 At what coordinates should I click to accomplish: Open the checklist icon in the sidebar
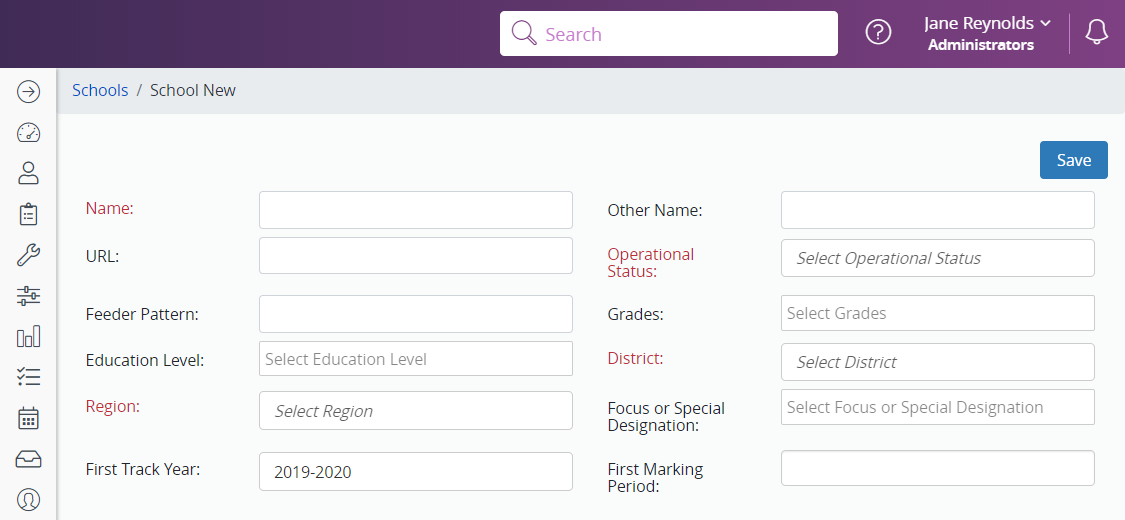[x=28, y=377]
